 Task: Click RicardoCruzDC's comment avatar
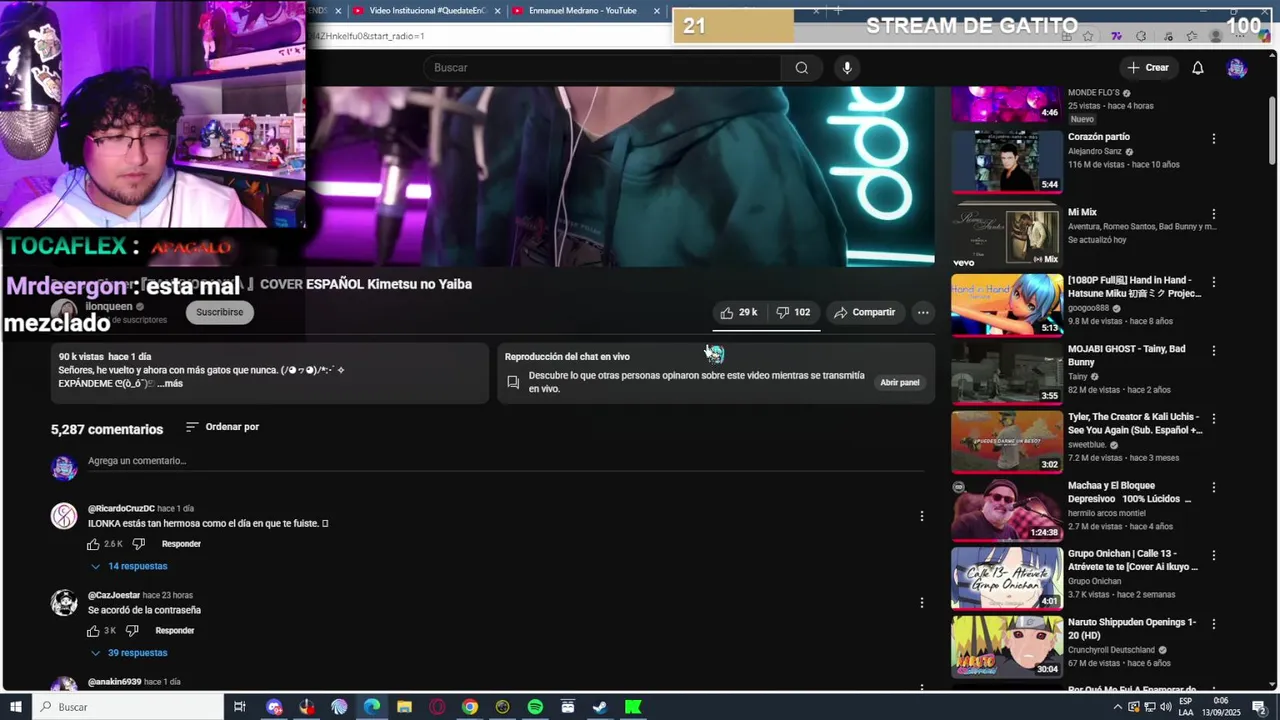coord(64,516)
